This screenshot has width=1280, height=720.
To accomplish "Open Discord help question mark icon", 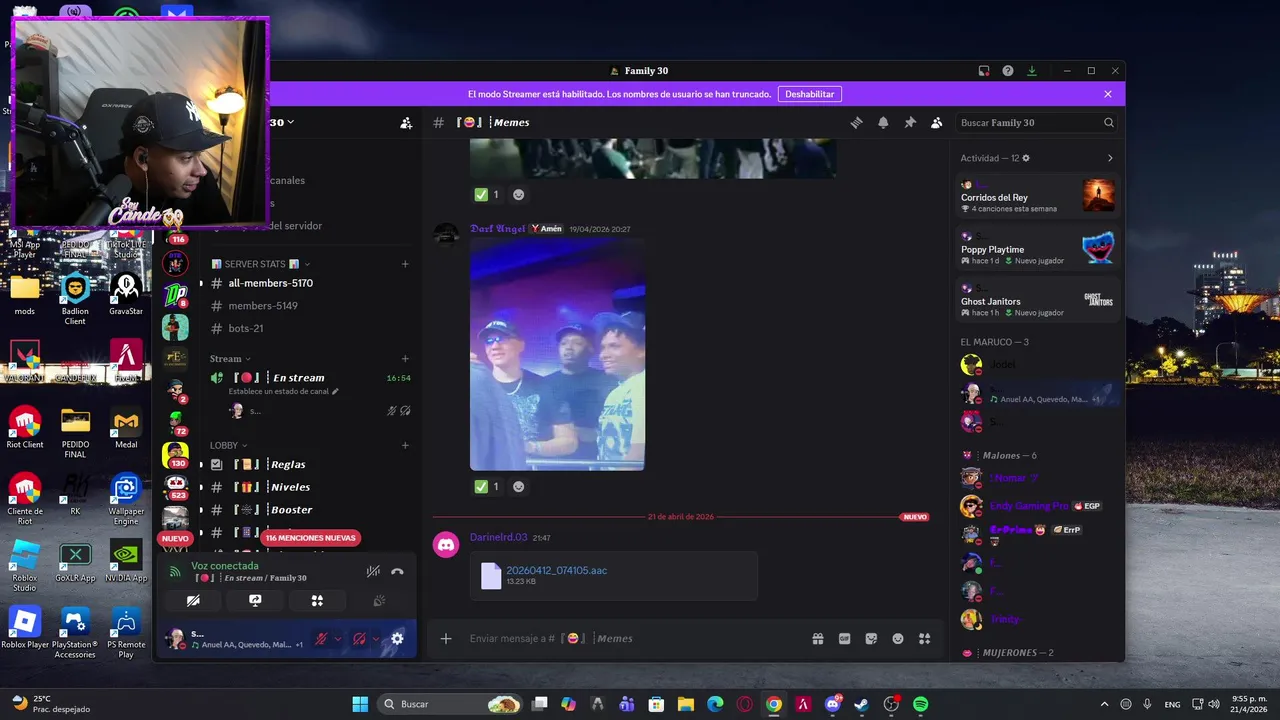I will (x=1008, y=71).
